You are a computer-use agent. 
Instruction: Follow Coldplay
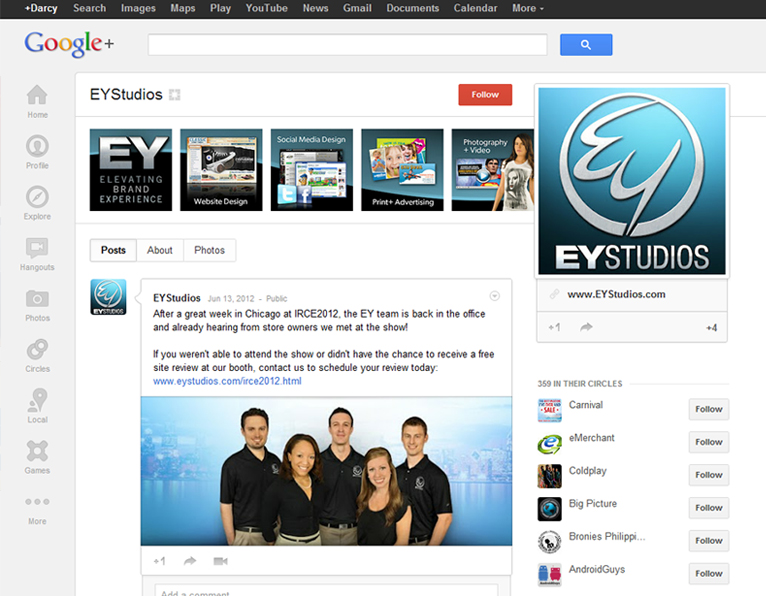point(709,475)
